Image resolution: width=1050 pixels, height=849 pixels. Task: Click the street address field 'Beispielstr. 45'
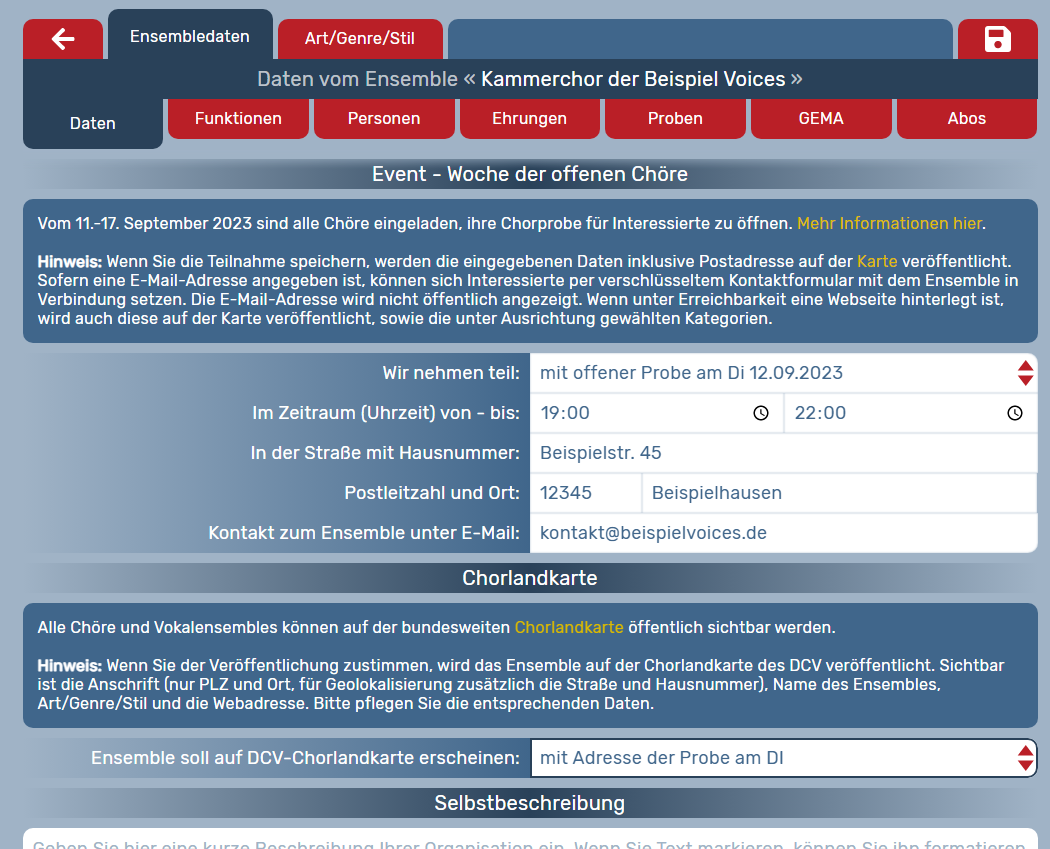click(x=783, y=453)
